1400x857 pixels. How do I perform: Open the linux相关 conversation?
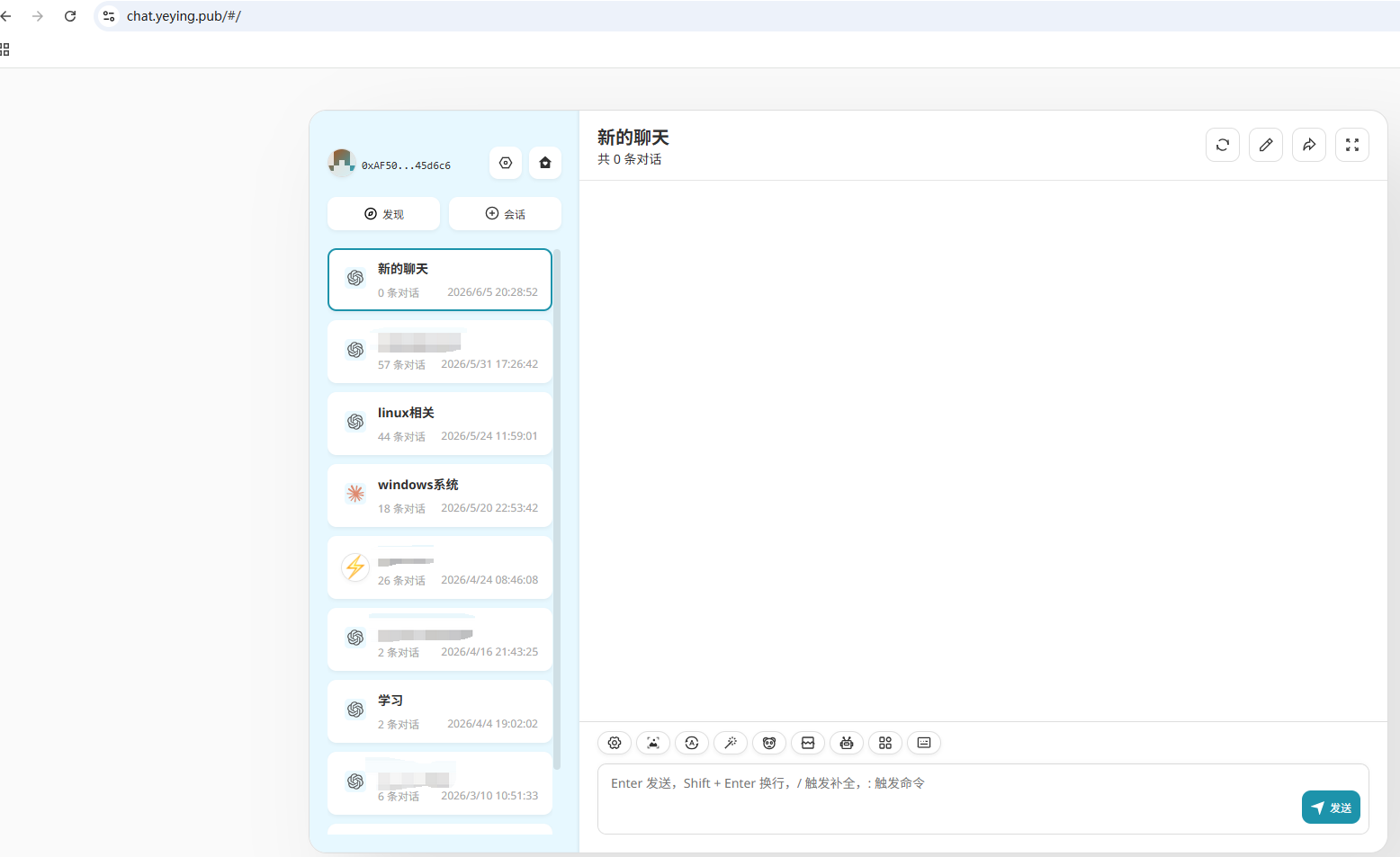(440, 424)
